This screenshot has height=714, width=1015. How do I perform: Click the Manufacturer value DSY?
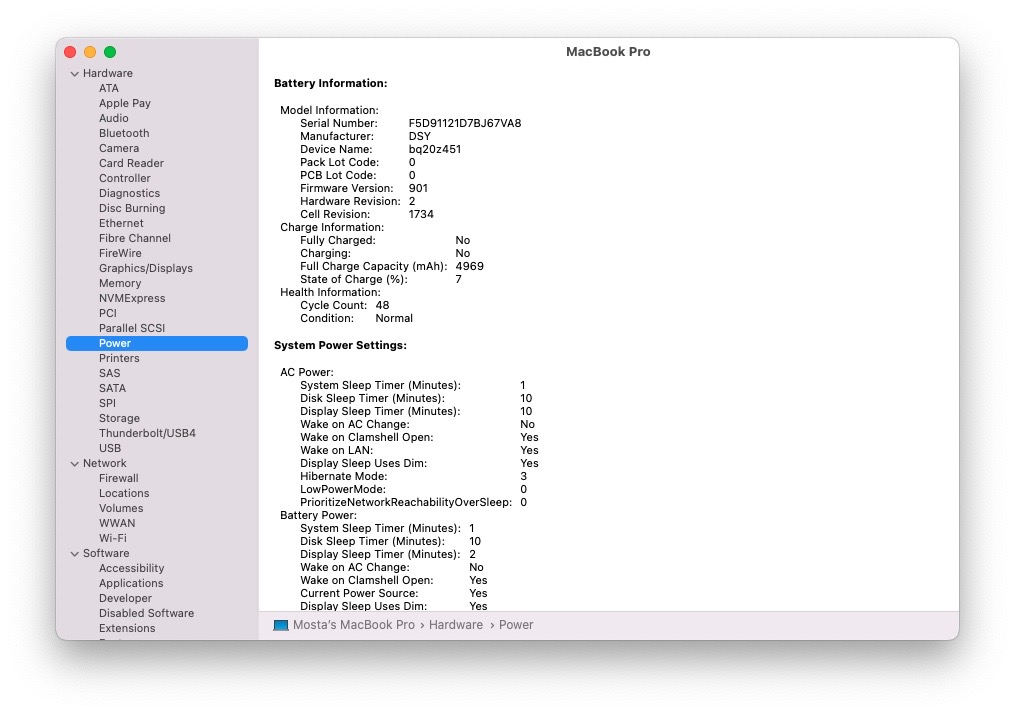(419, 136)
